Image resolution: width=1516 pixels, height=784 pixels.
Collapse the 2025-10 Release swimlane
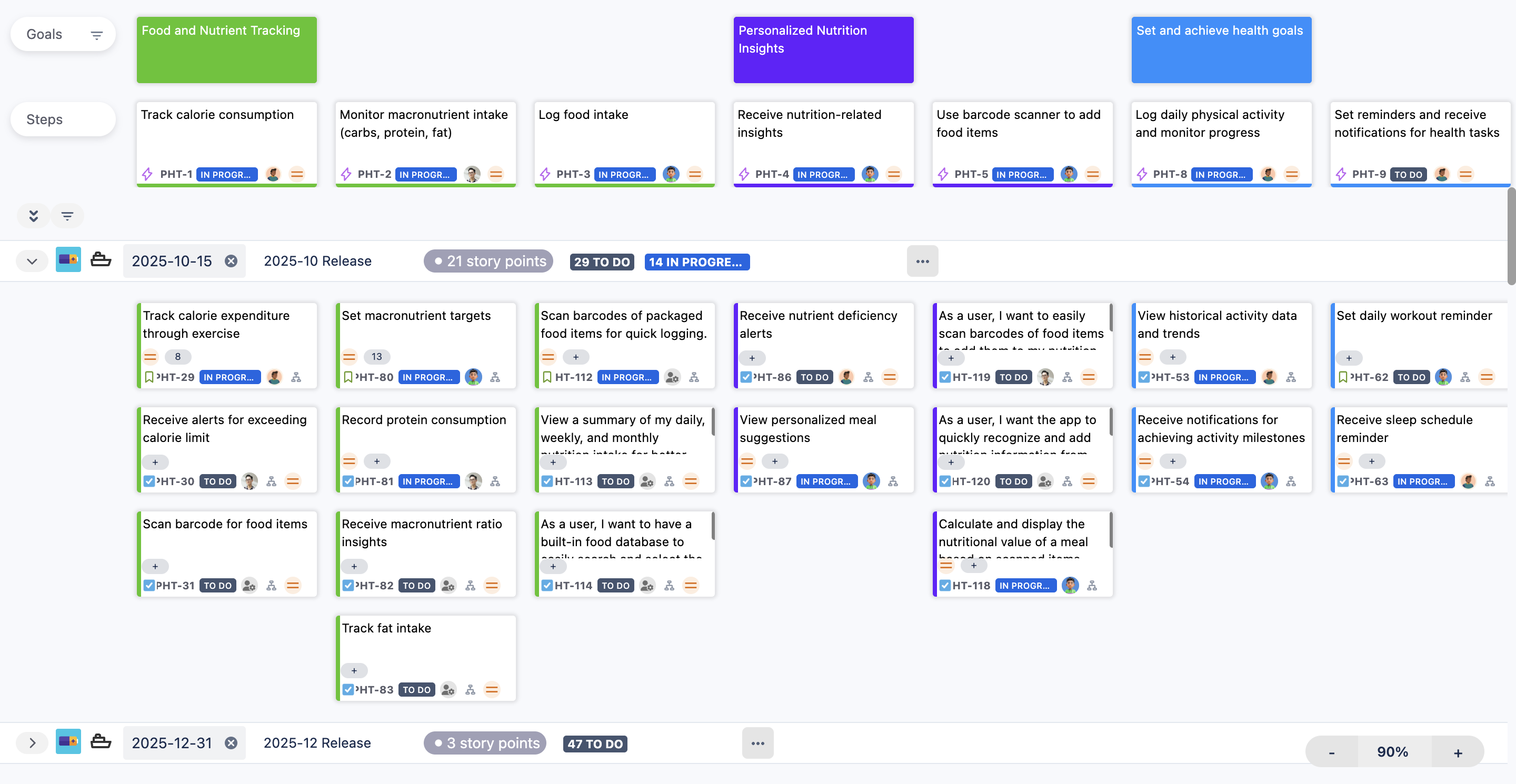click(32, 261)
